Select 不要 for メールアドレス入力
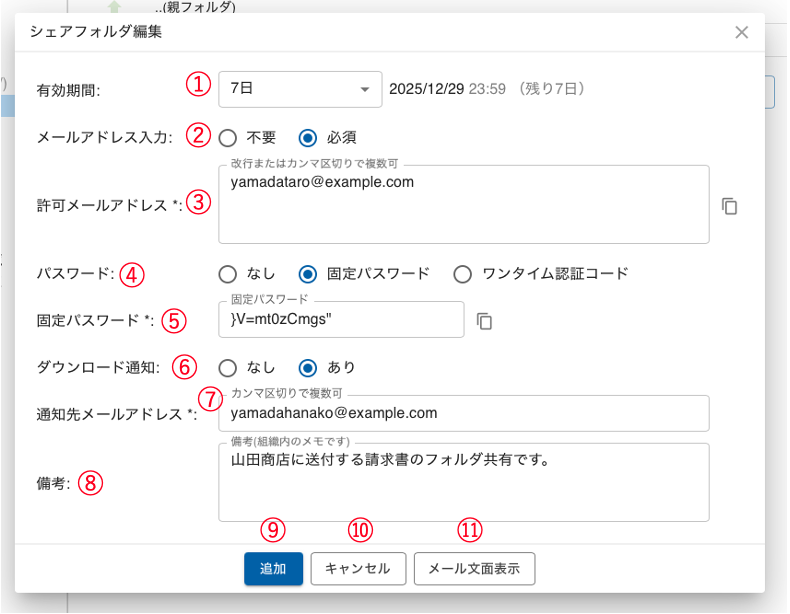This screenshot has width=790, height=614. pos(228,137)
